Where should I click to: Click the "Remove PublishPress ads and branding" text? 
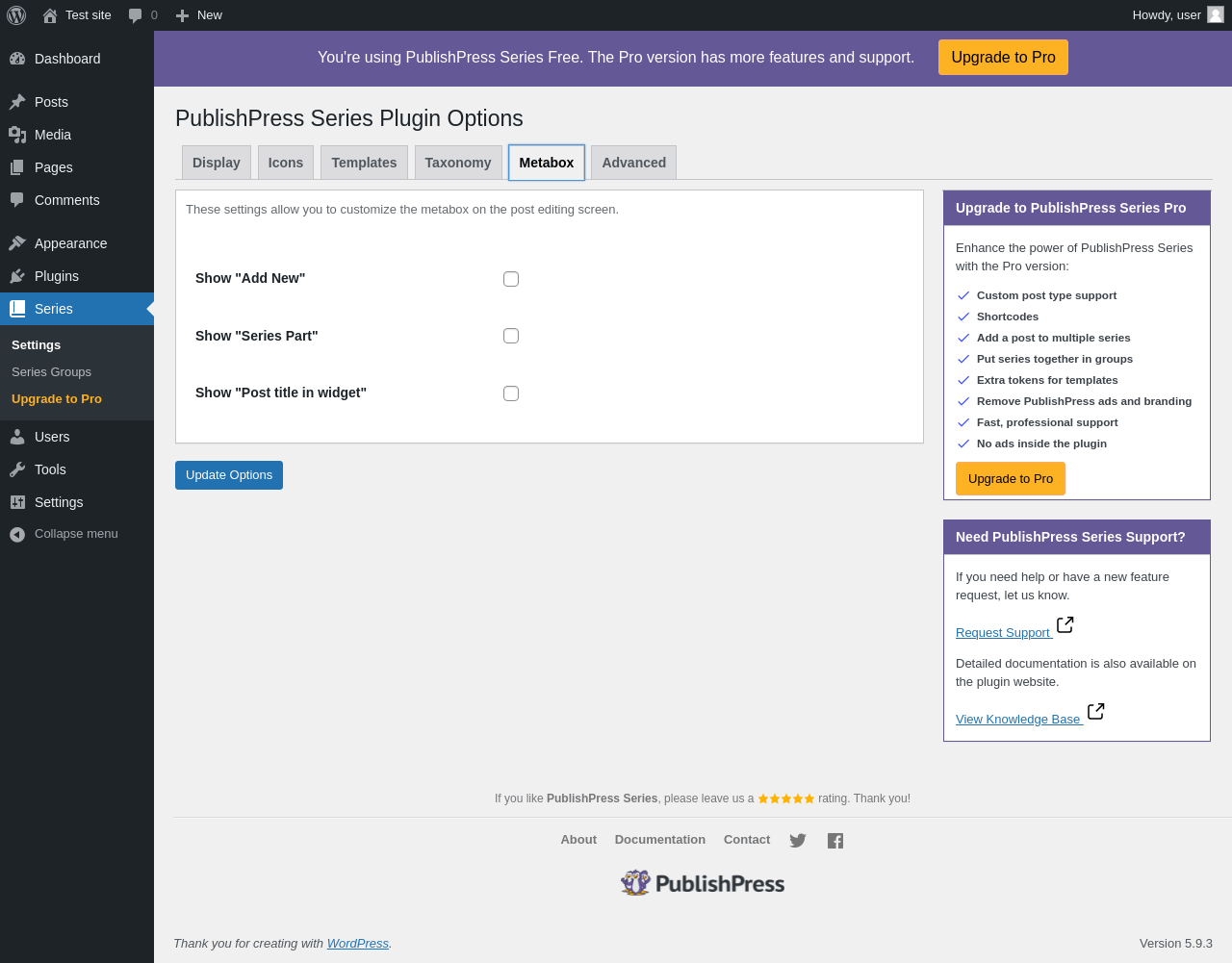1085,401
